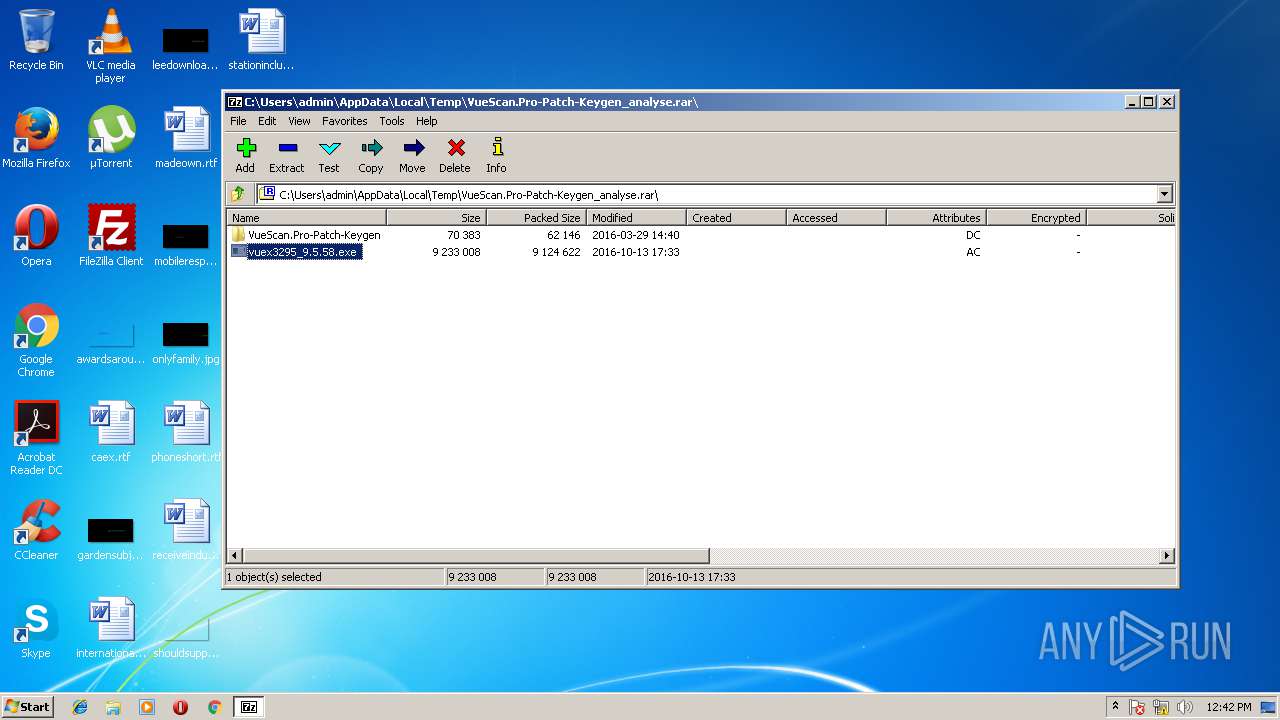The width and height of the screenshot is (1280, 720).
Task: Launch Skype desktop shortcut
Action: (36, 628)
